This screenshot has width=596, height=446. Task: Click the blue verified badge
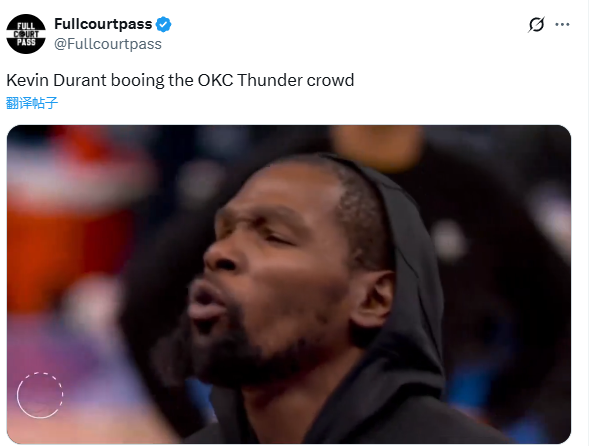point(163,24)
